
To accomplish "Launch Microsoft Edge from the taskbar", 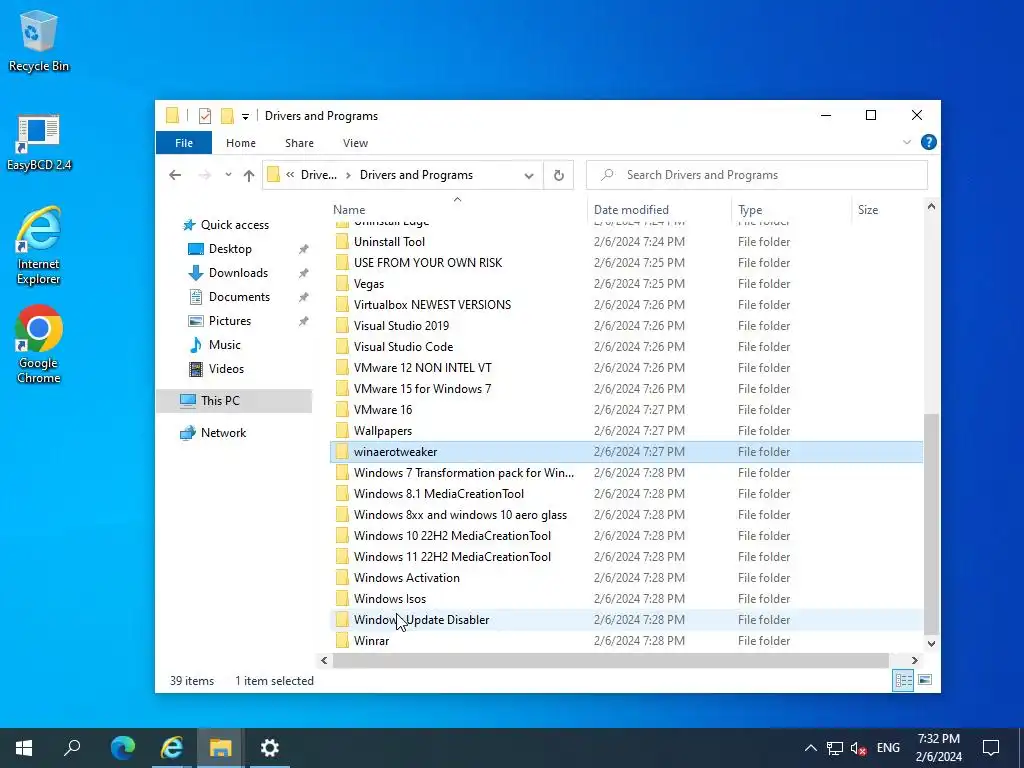I will 122,747.
